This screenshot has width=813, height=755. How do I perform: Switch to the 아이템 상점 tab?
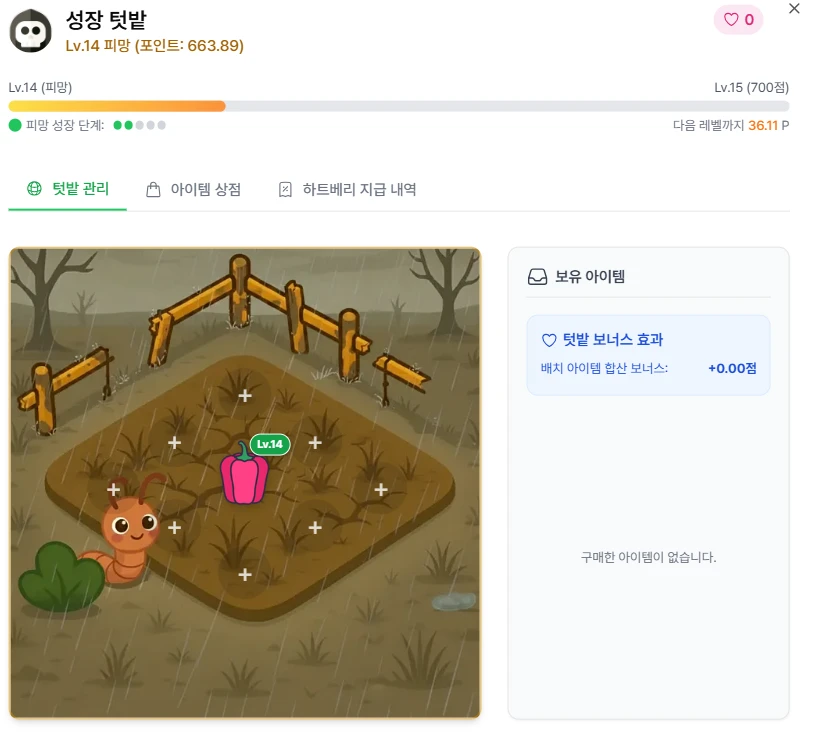click(193, 189)
